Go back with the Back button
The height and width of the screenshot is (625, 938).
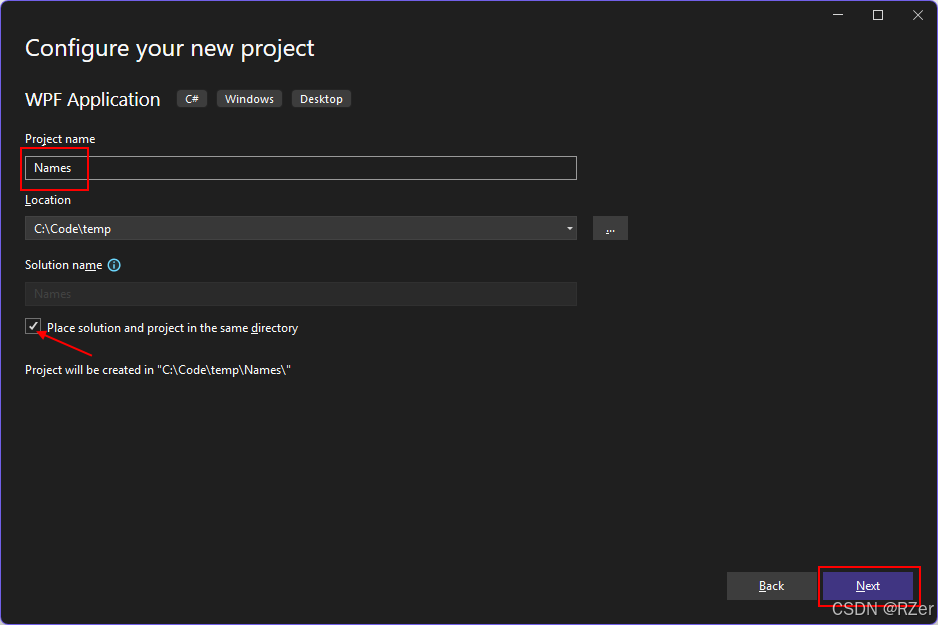pyautogui.click(x=771, y=586)
